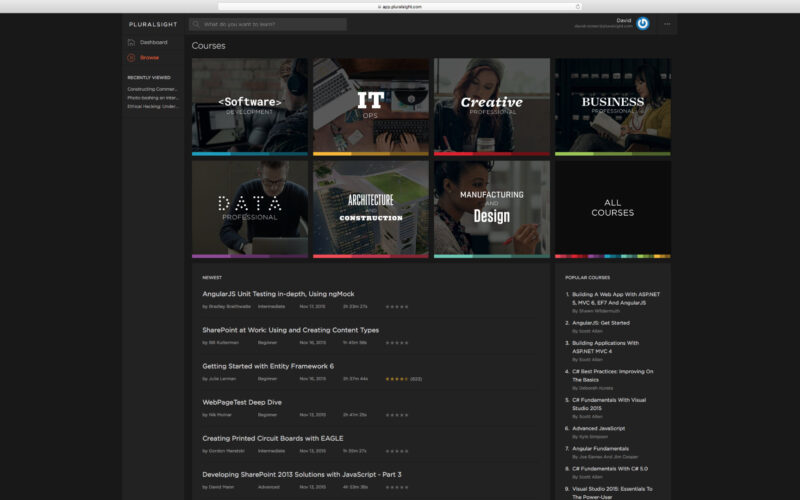800x500 pixels.
Task: Open 'WebPageTest Deep Dive' course
Action: pos(242,403)
